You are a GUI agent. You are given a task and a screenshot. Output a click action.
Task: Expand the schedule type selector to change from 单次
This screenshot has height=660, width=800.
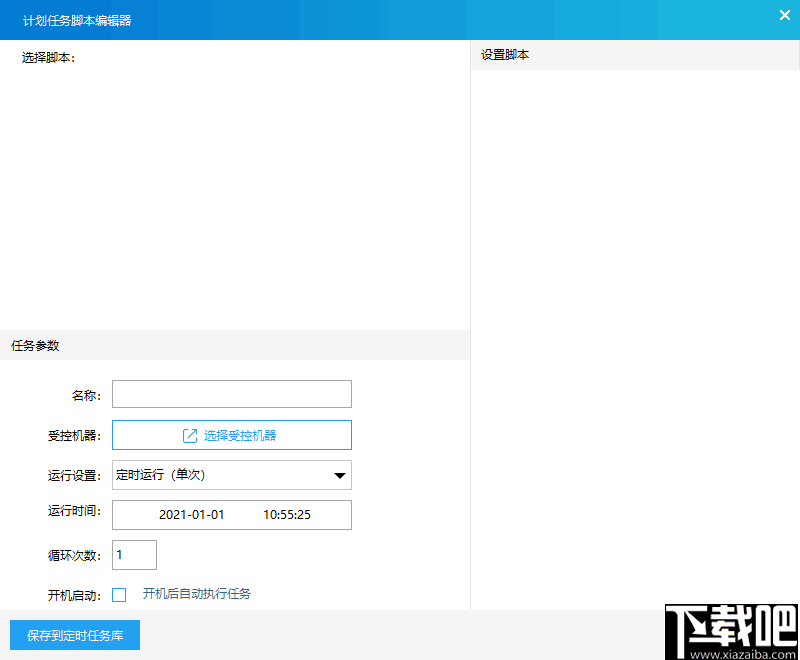231,474
